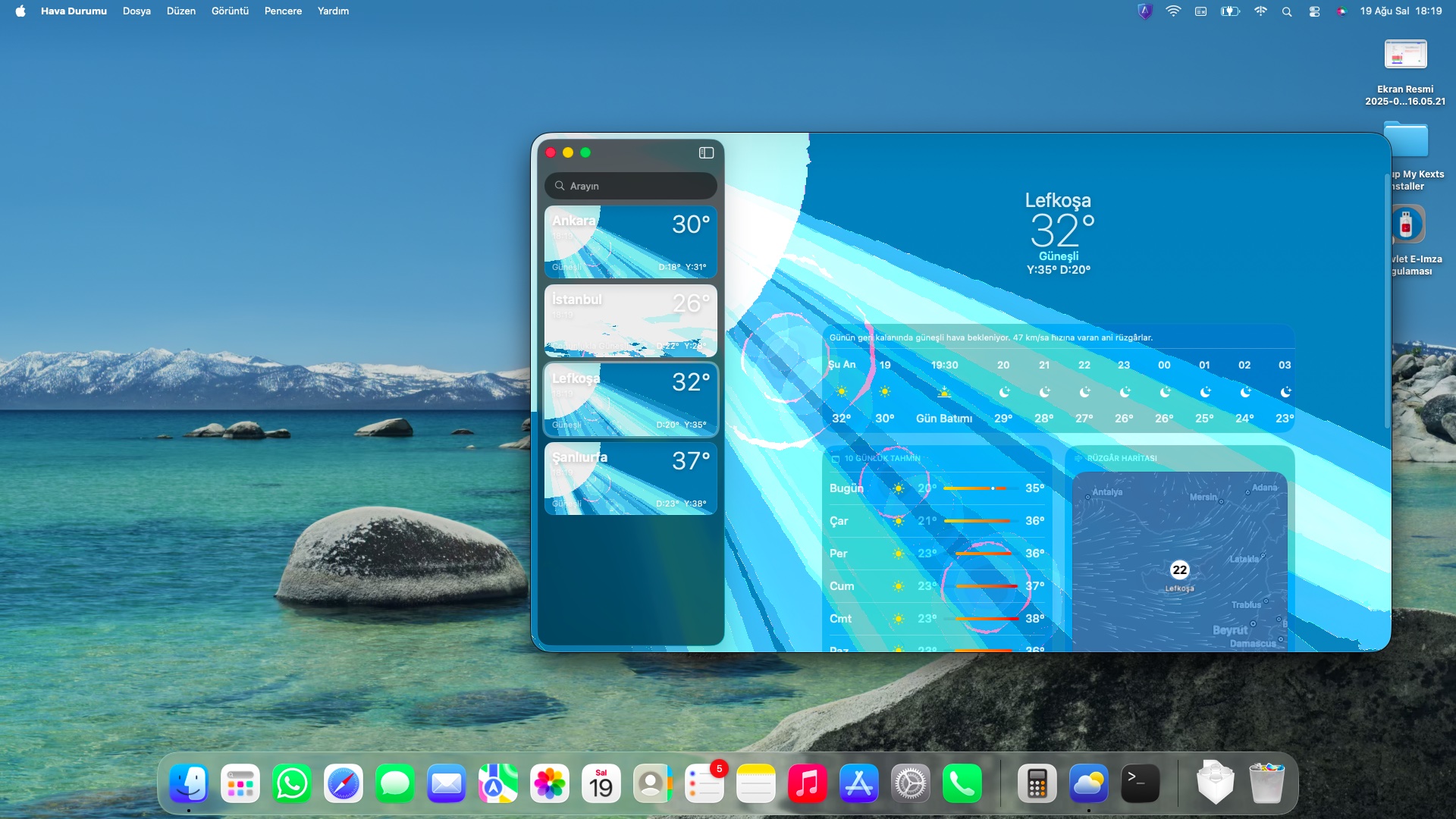Image resolution: width=1456 pixels, height=819 pixels.
Task: Toggle the sidebar visibility button
Action: (x=706, y=152)
